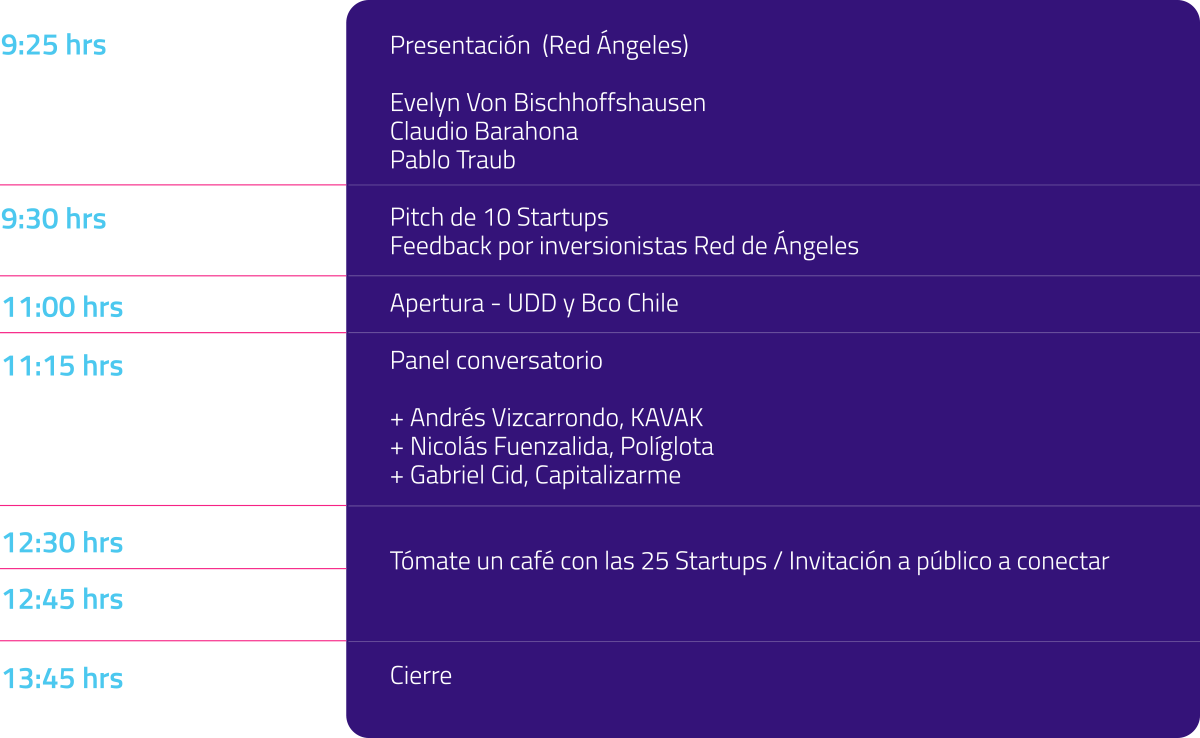Image resolution: width=1200 pixels, height=738 pixels.
Task: Click the Cierre agenda item
Action: (421, 676)
